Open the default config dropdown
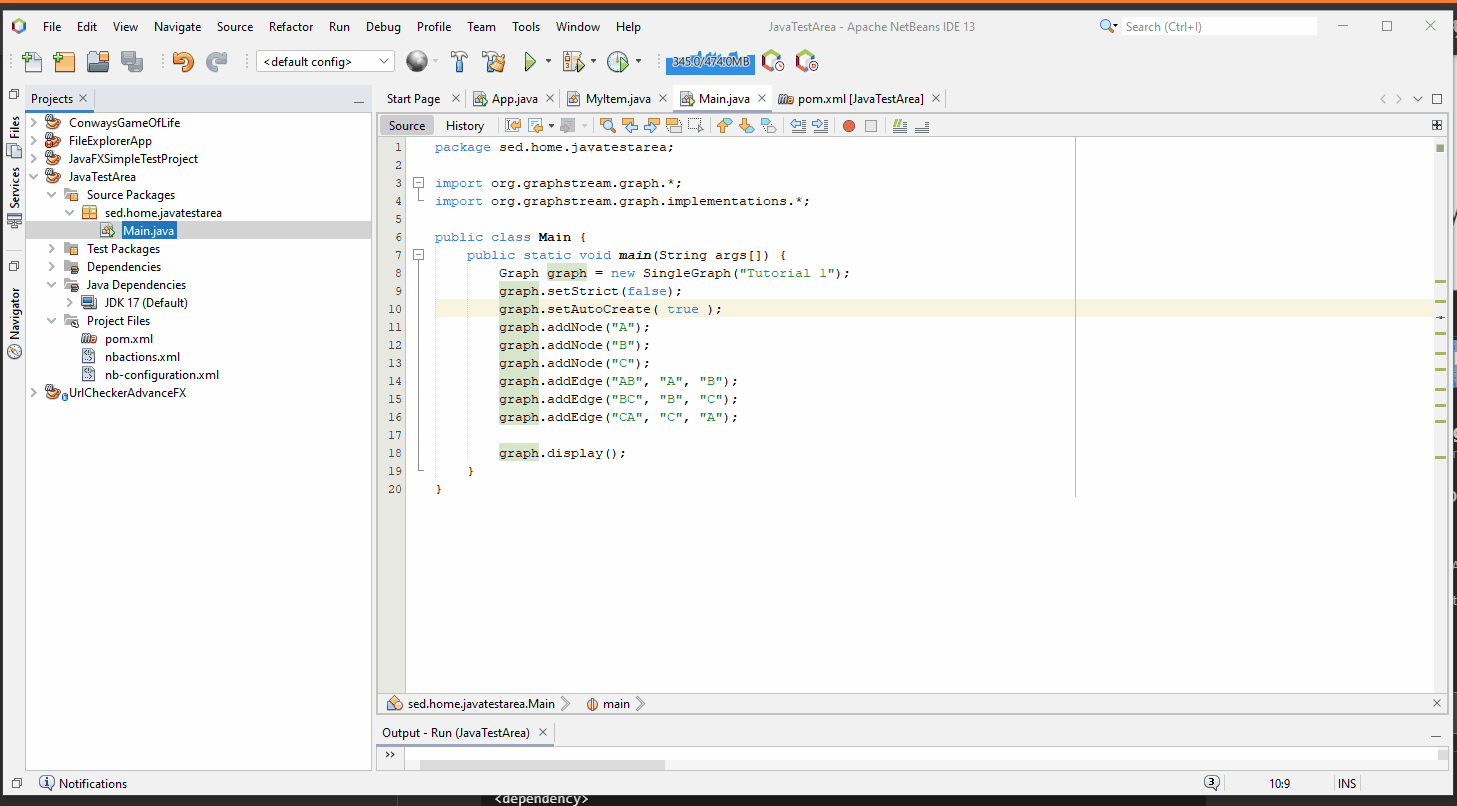This screenshot has height=806, width=1457. [325, 62]
